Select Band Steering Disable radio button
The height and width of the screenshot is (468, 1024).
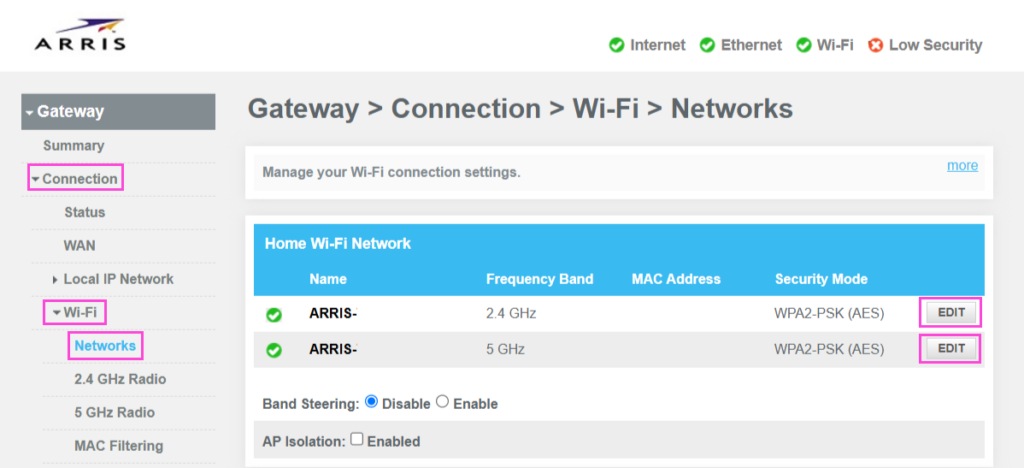tap(372, 403)
